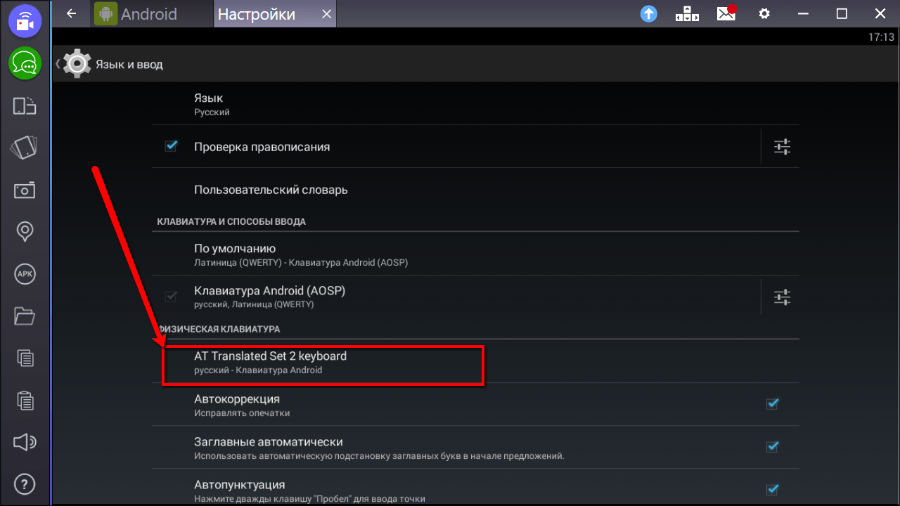This screenshot has width=900, height=506.
Task: Toggle the Клавиатура Android (AOSP) checkbox
Action: pos(171,297)
